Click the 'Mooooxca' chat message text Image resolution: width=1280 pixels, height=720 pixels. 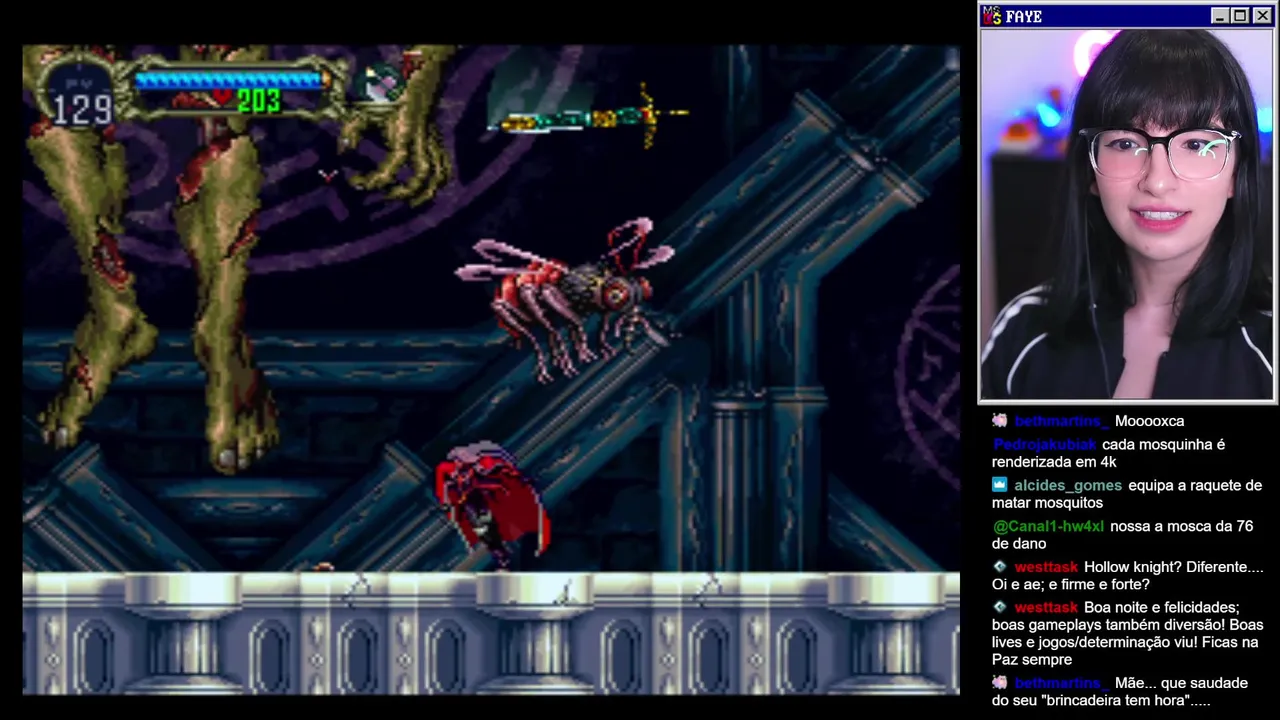pos(1149,421)
